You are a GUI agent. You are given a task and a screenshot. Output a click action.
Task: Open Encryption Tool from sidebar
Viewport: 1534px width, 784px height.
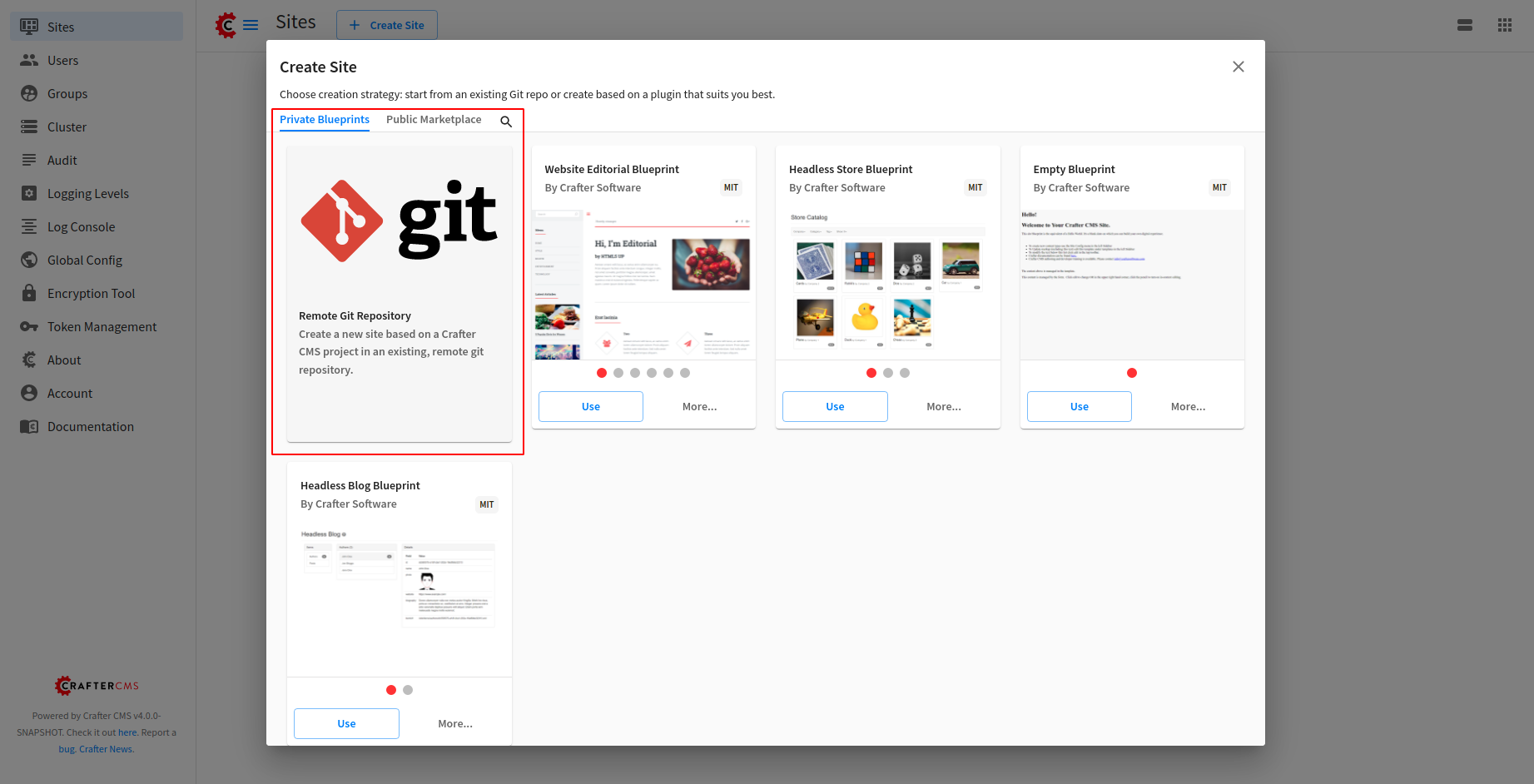pos(91,294)
